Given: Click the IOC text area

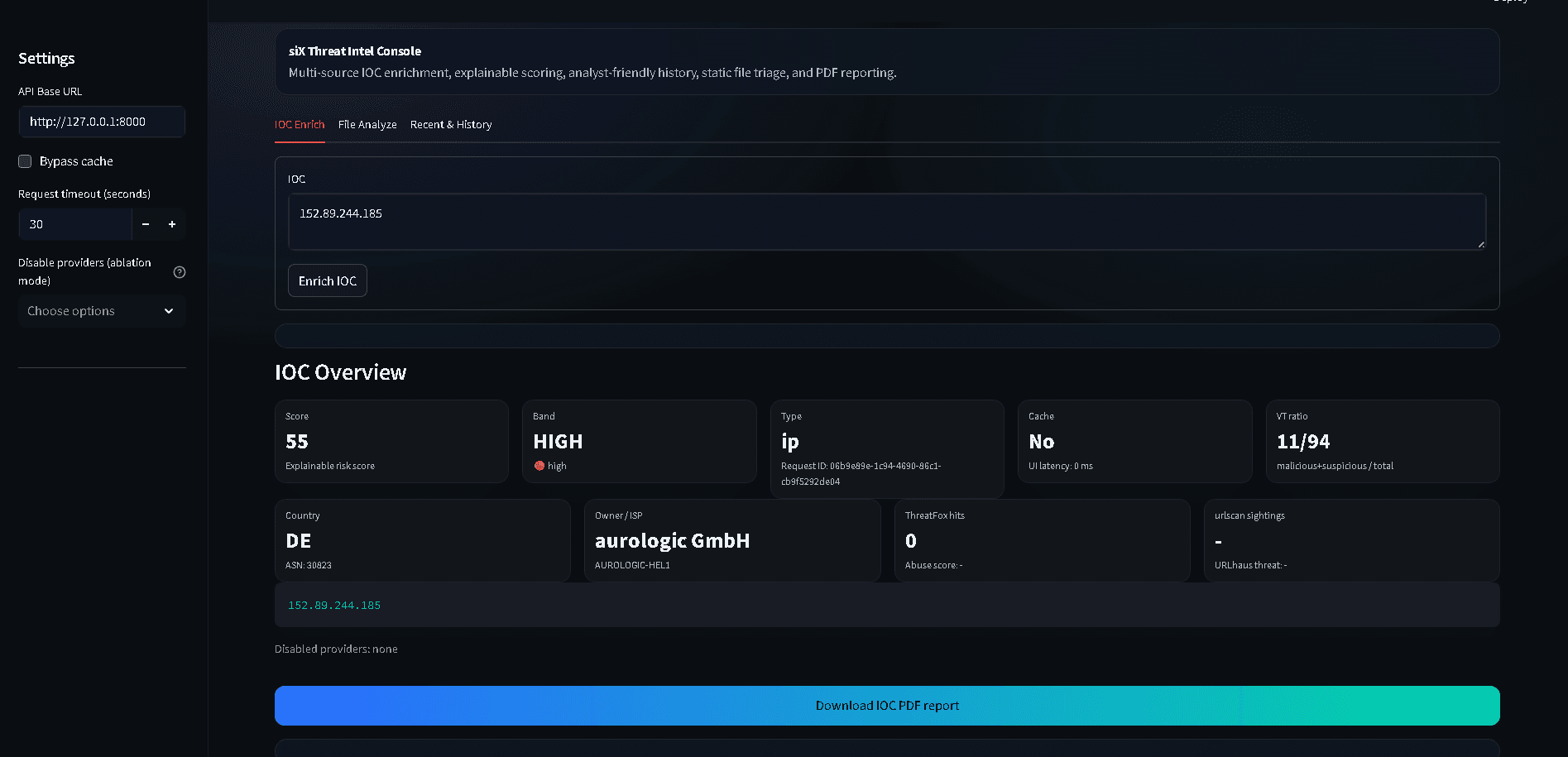Looking at the screenshot, I should tap(887, 222).
